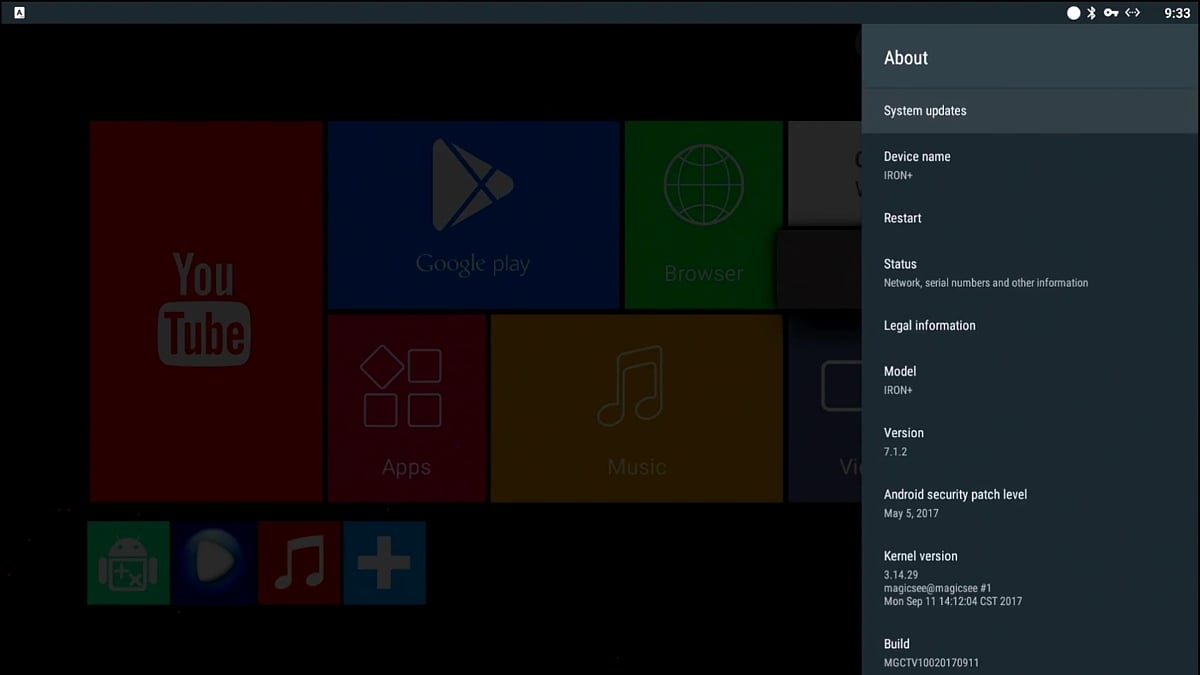The width and height of the screenshot is (1200, 675).
Task: Select the Model IRON+ entry
Action: (1030, 380)
